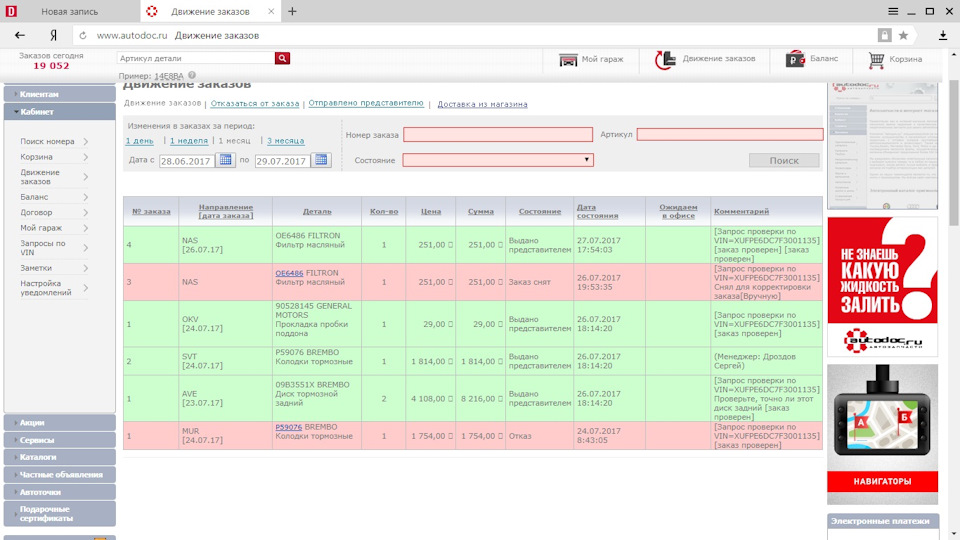Open the Не знаешь какую жидкость banner

click(x=882, y=287)
